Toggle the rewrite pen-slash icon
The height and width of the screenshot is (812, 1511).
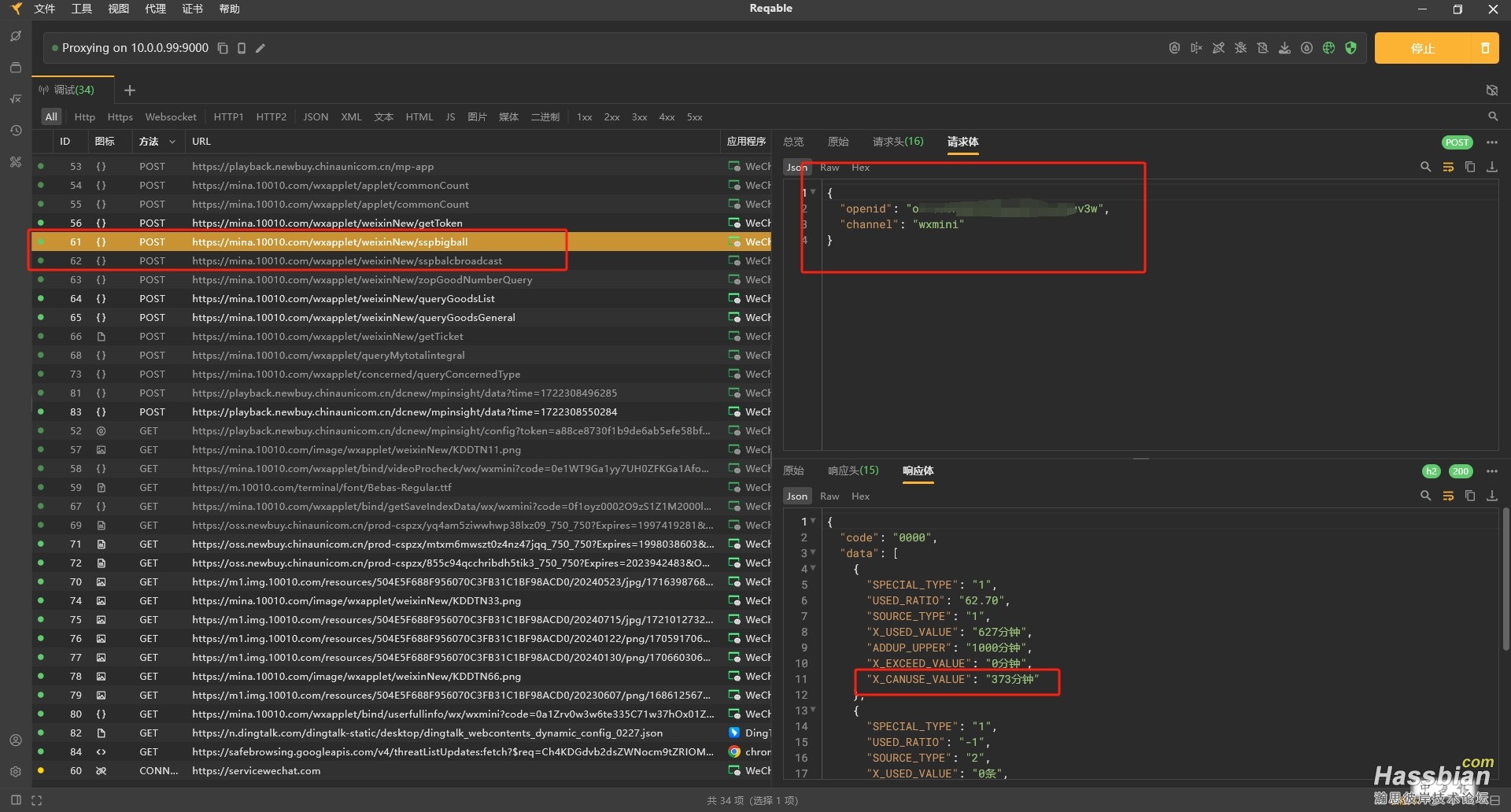point(1218,48)
